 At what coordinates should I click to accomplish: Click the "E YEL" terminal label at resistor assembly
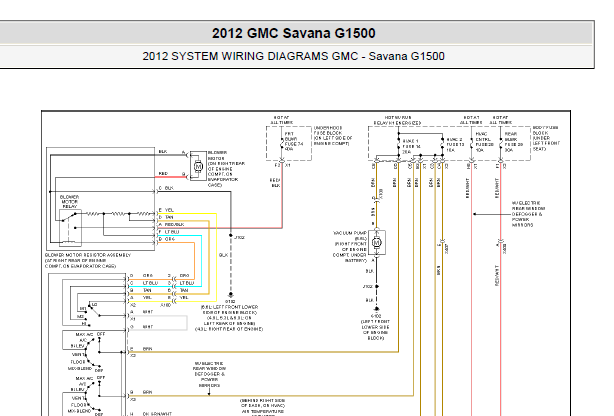tap(166, 210)
